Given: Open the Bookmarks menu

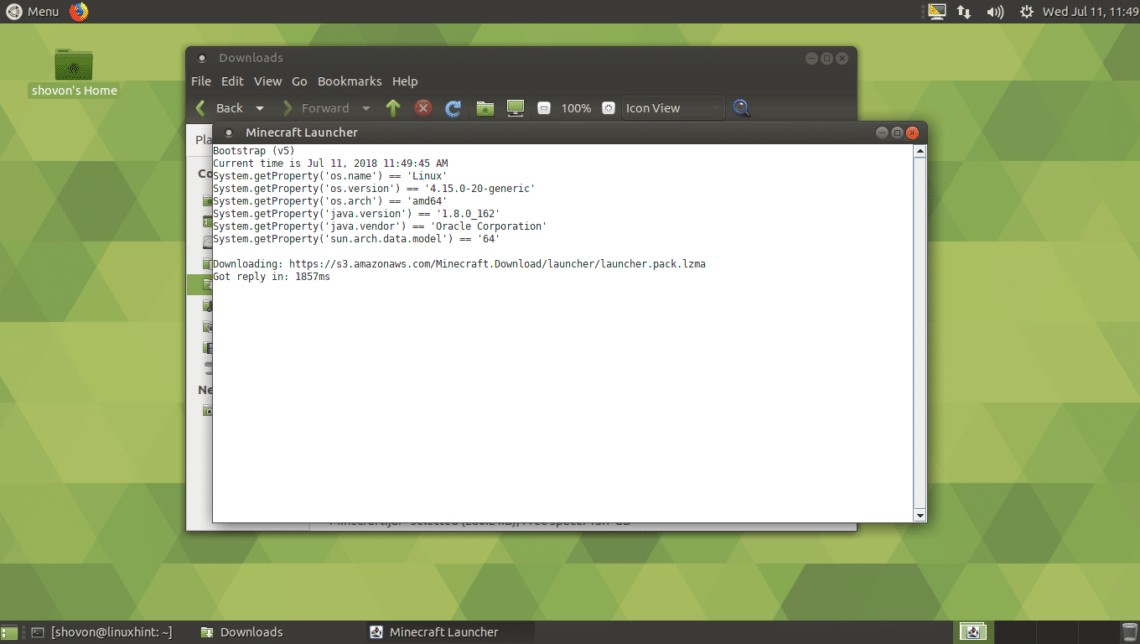Looking at the screenshot, I should (349, 81).
